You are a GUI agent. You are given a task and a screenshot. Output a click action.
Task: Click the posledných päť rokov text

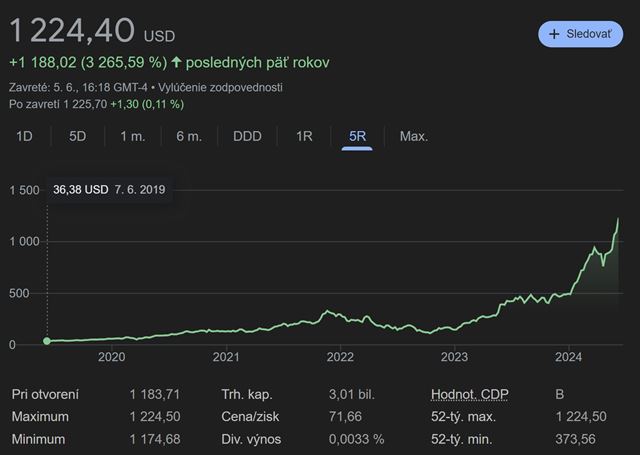pos(258,62)
